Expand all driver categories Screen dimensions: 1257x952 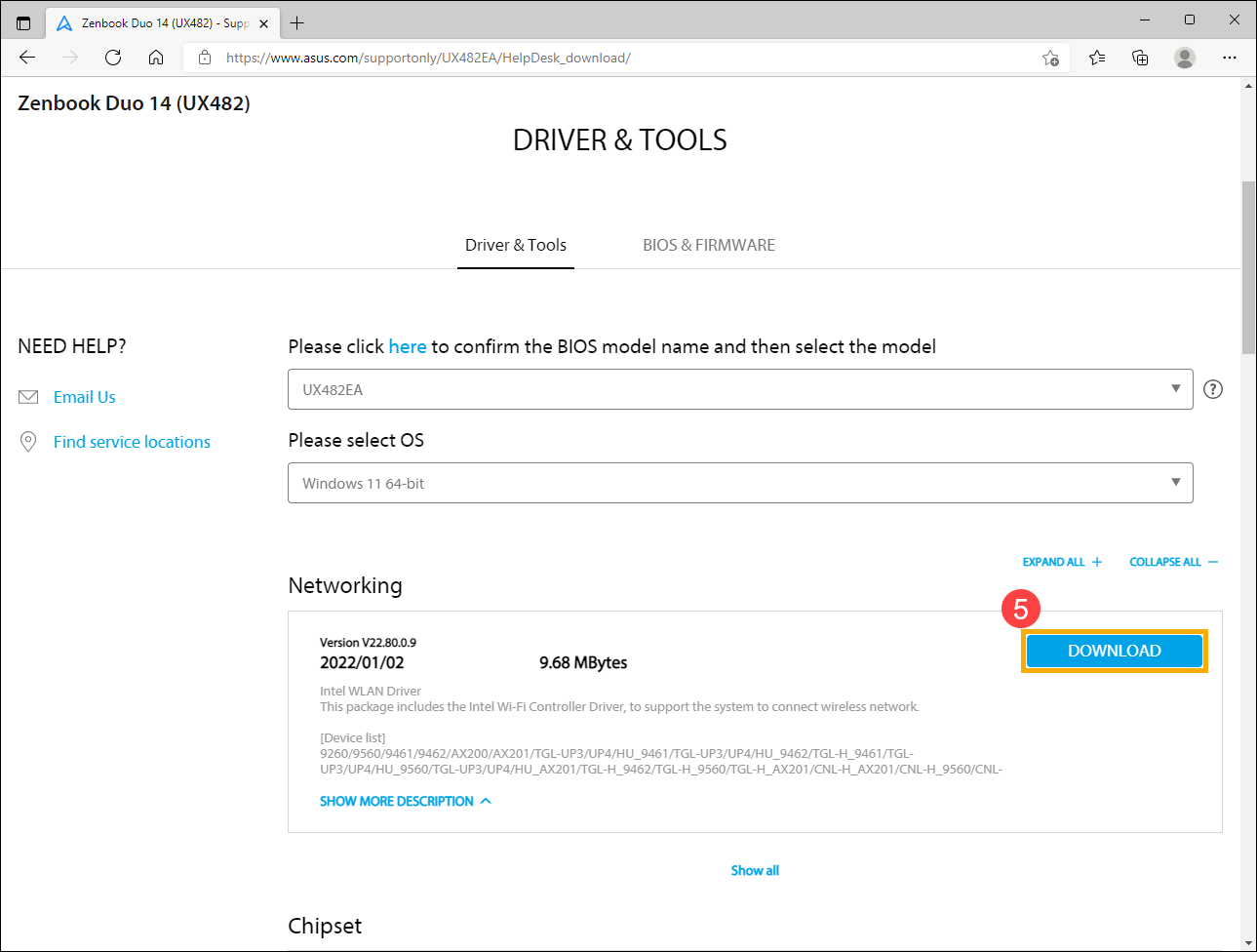click(1062, 562)
